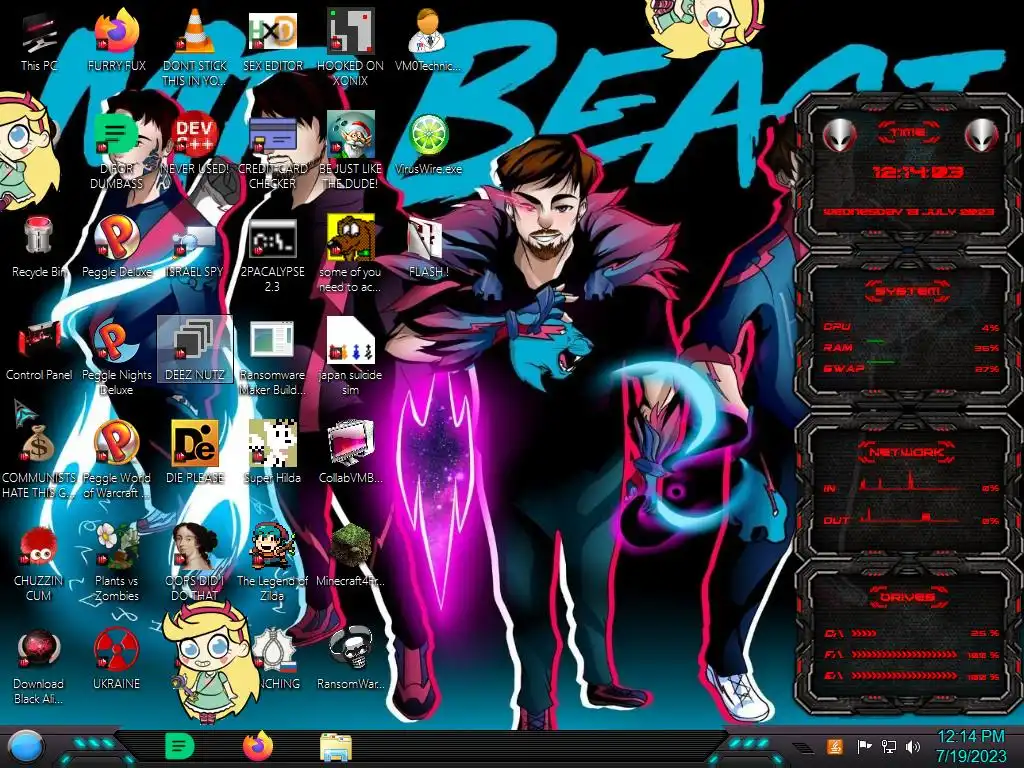1024x768 pixels.
Task: Select the CollabVMB... monitor icon
Action: (350, 453)
